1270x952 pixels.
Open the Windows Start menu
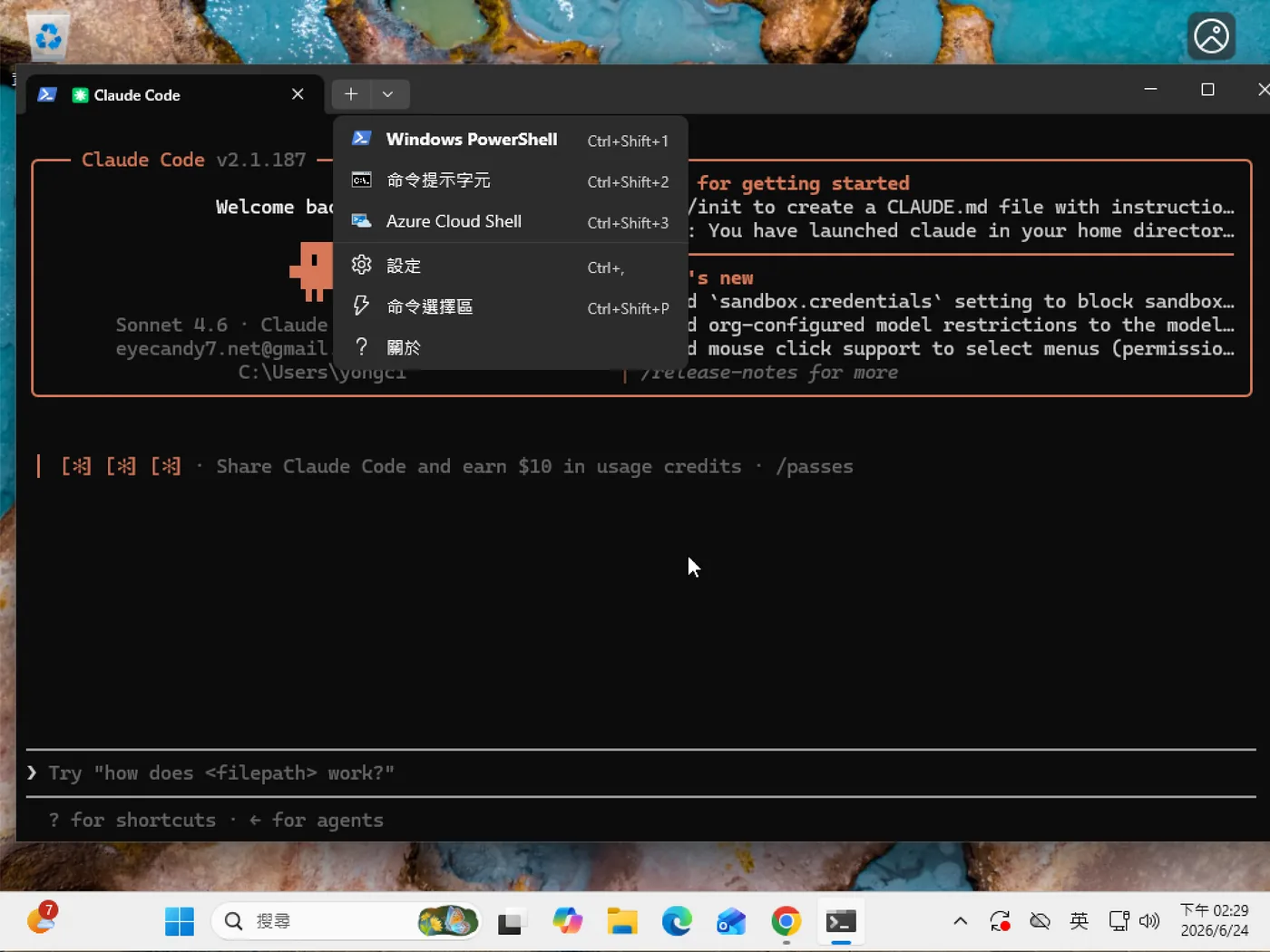pos(180,921)
